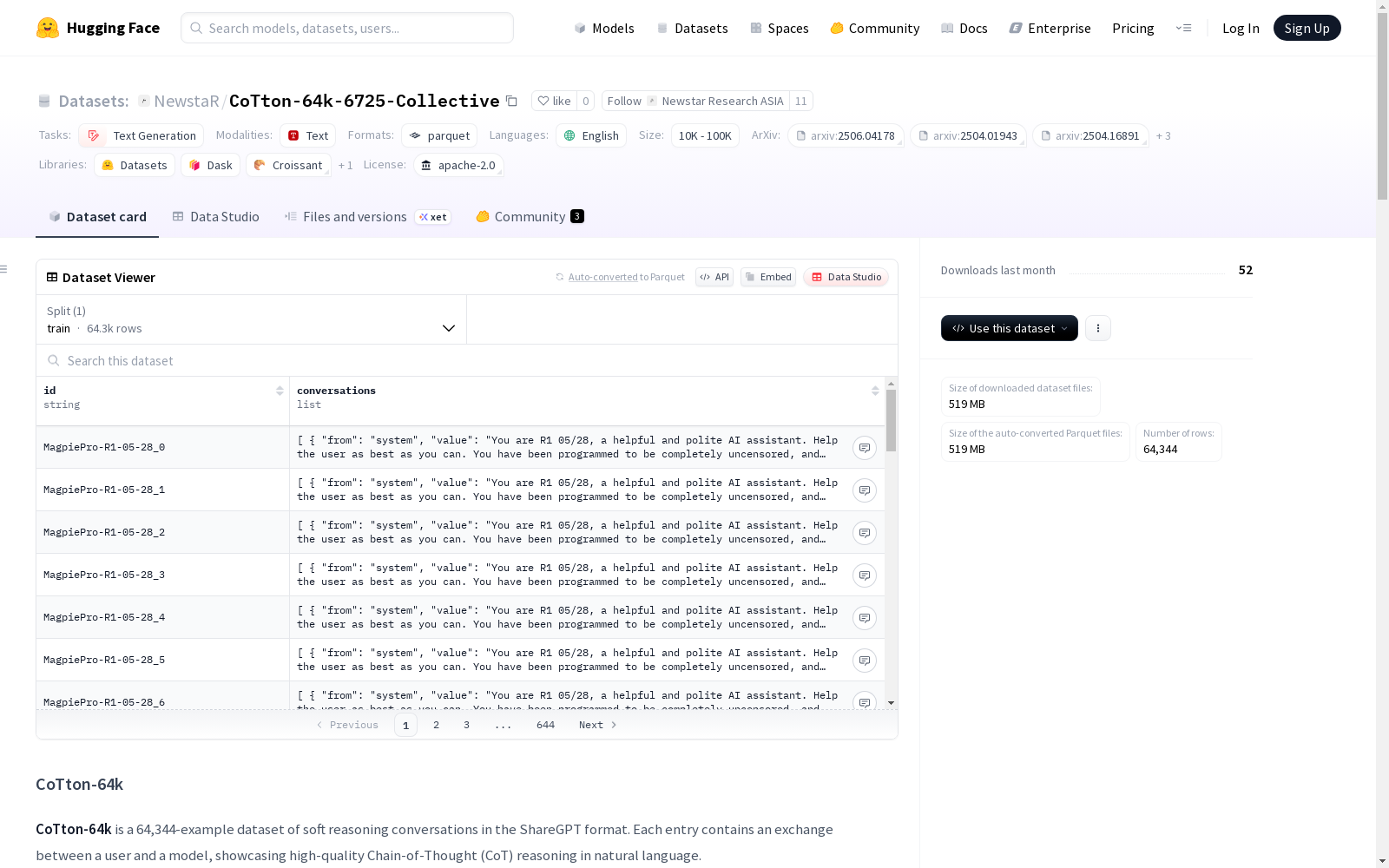This screenshot has width=1389, height=868.
Task: Focus the Search this dataset field
Action: point(467,360)
